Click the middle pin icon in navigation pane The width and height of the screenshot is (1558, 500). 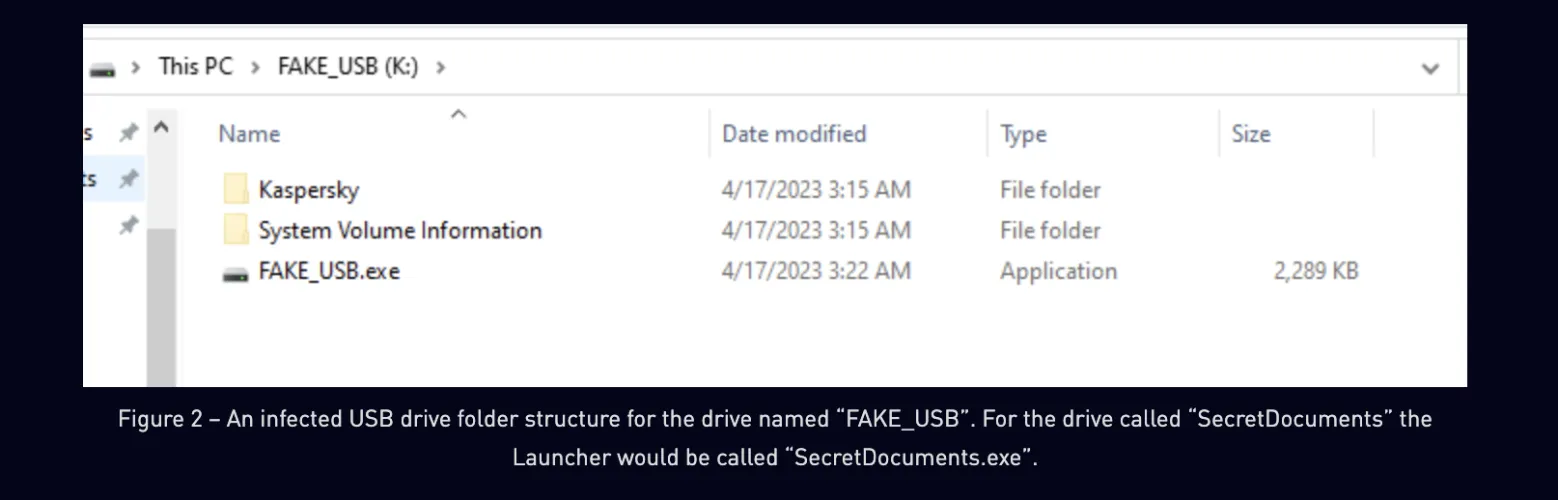128,180
